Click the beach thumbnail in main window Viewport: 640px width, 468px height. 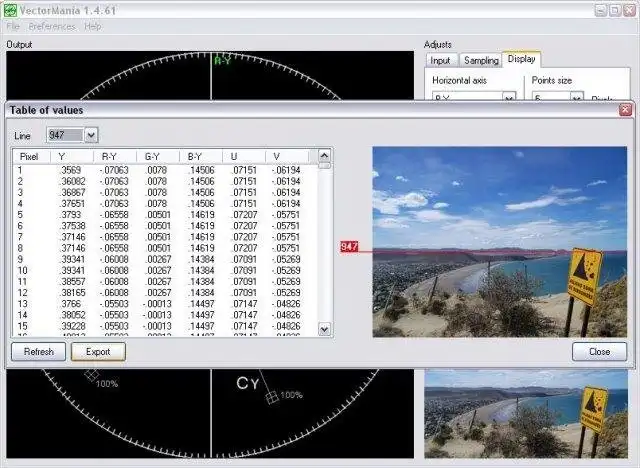(526, 414)
